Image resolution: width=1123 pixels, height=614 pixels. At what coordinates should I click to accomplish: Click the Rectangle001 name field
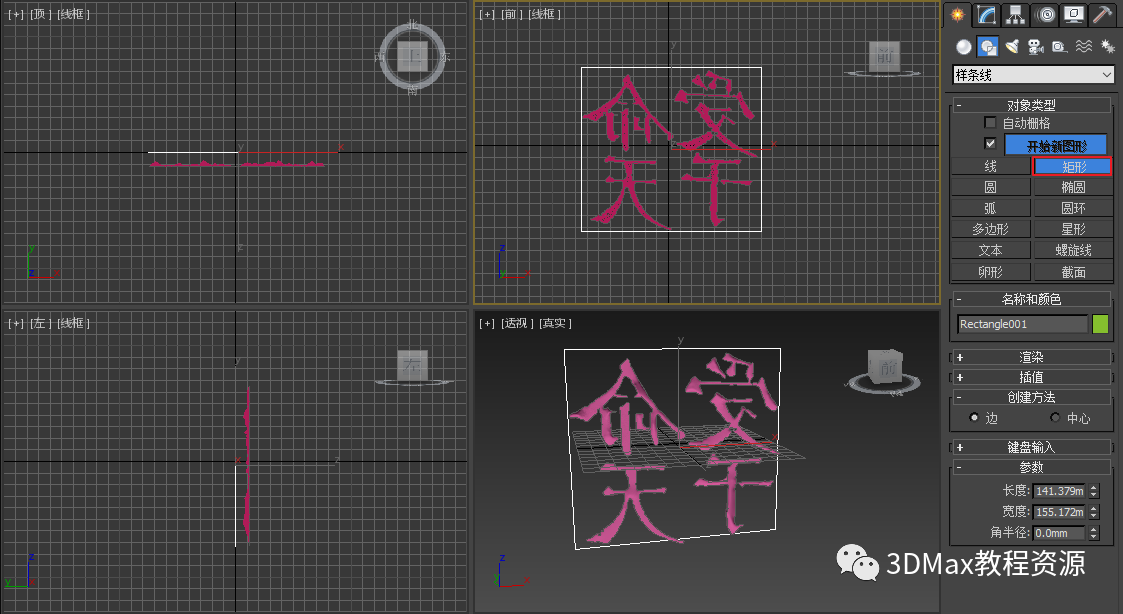click(1022, 324)
